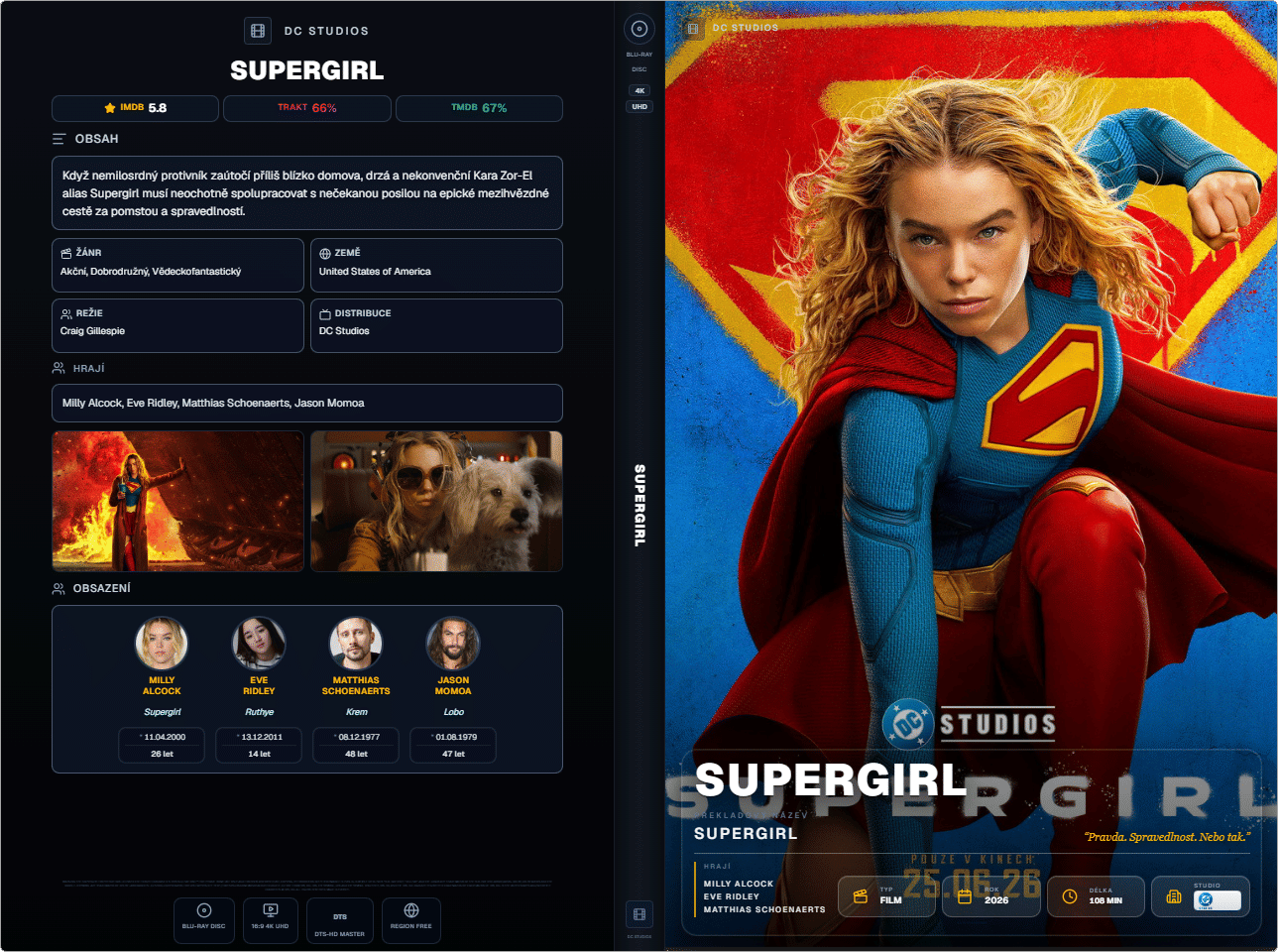Image resolution: width=1278 pixels, height=952 pixels.
Task: Click the calendar icon beside ROK 2026
Action: [965, 896]
